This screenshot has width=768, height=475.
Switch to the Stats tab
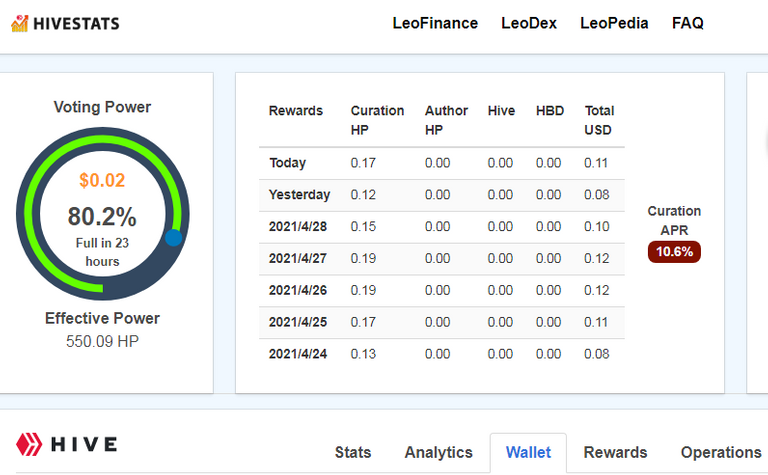353,452
